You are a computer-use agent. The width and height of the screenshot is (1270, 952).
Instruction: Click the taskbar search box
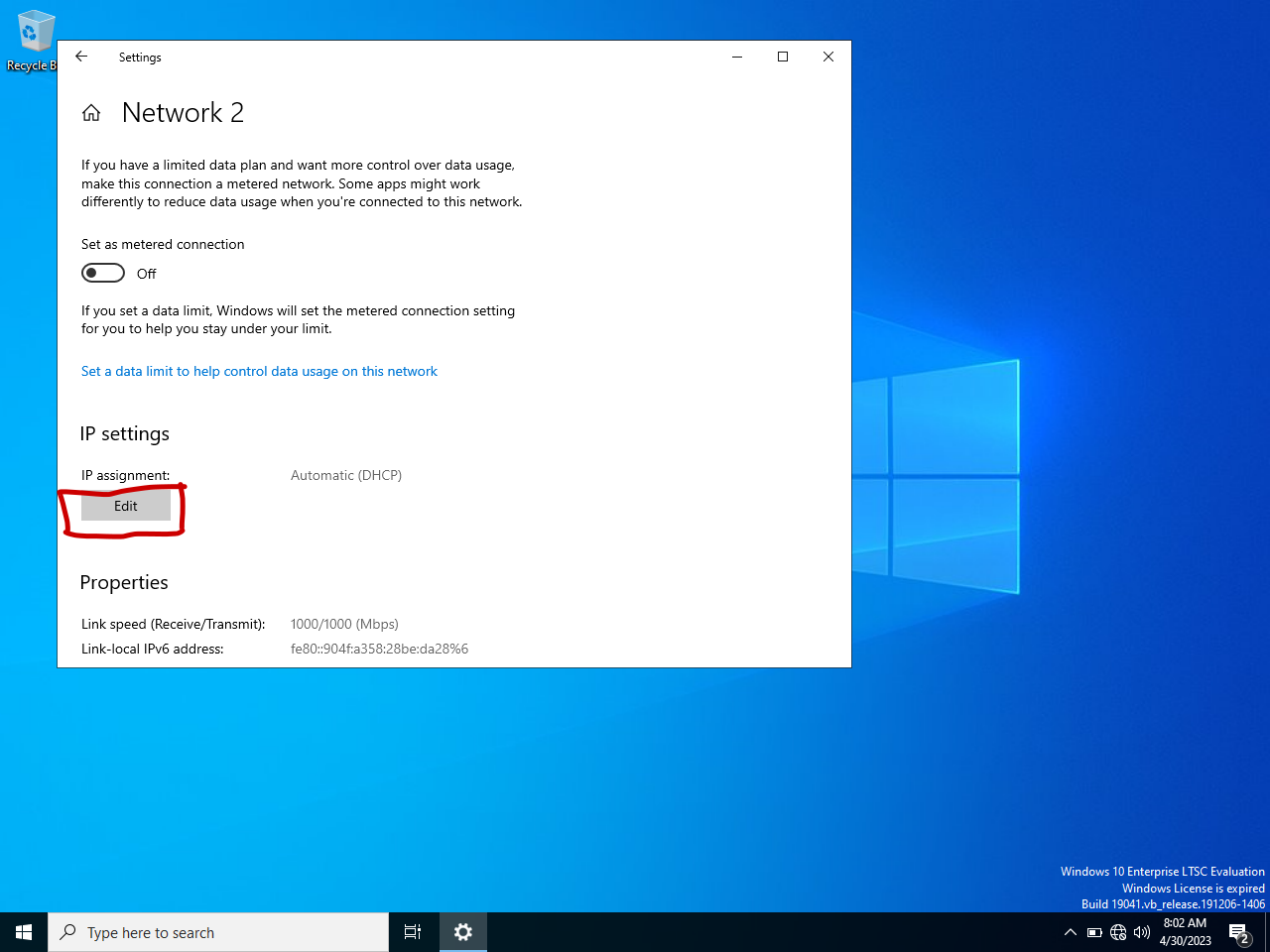tap(218, 932)
